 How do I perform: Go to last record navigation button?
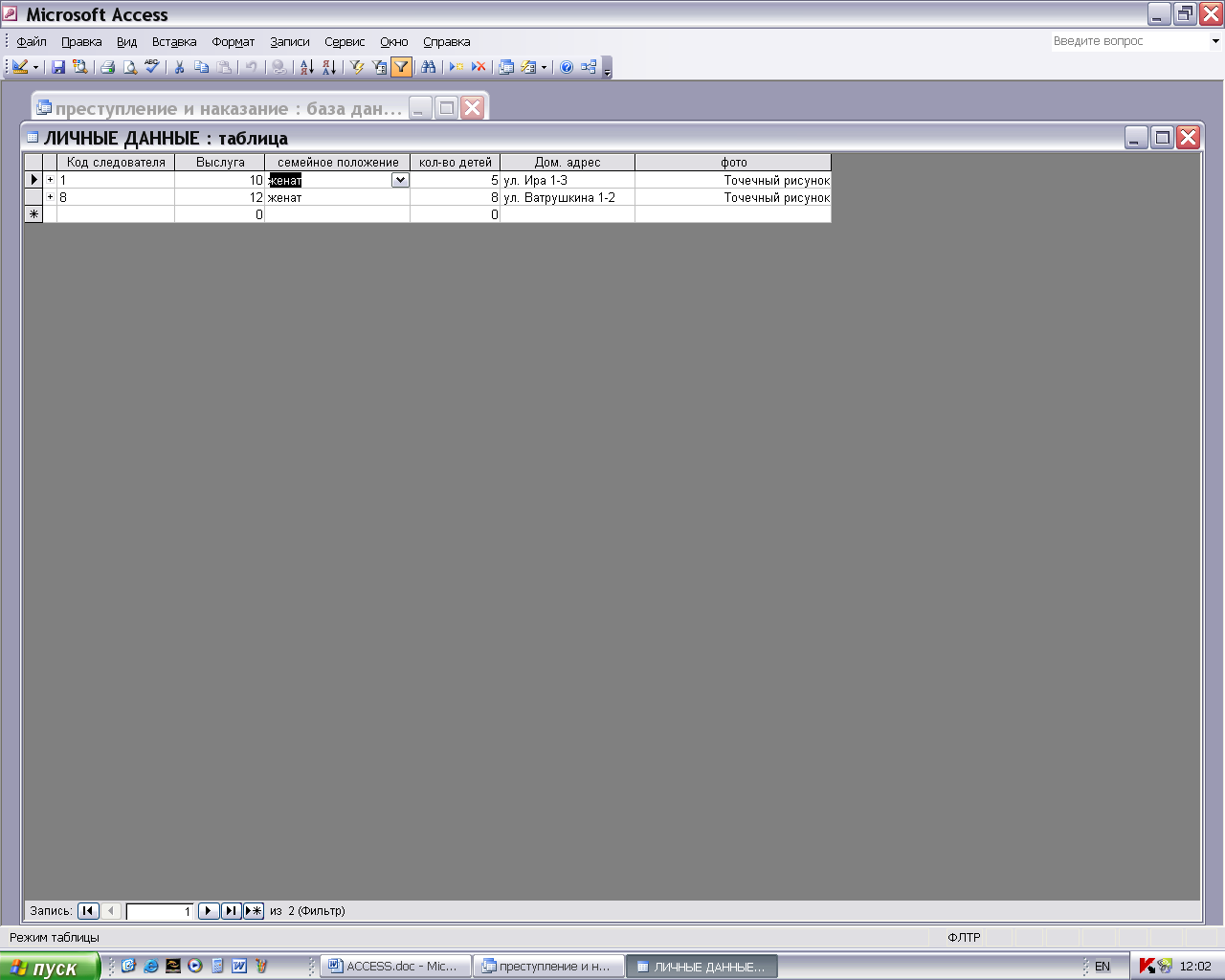click(231, 911)
